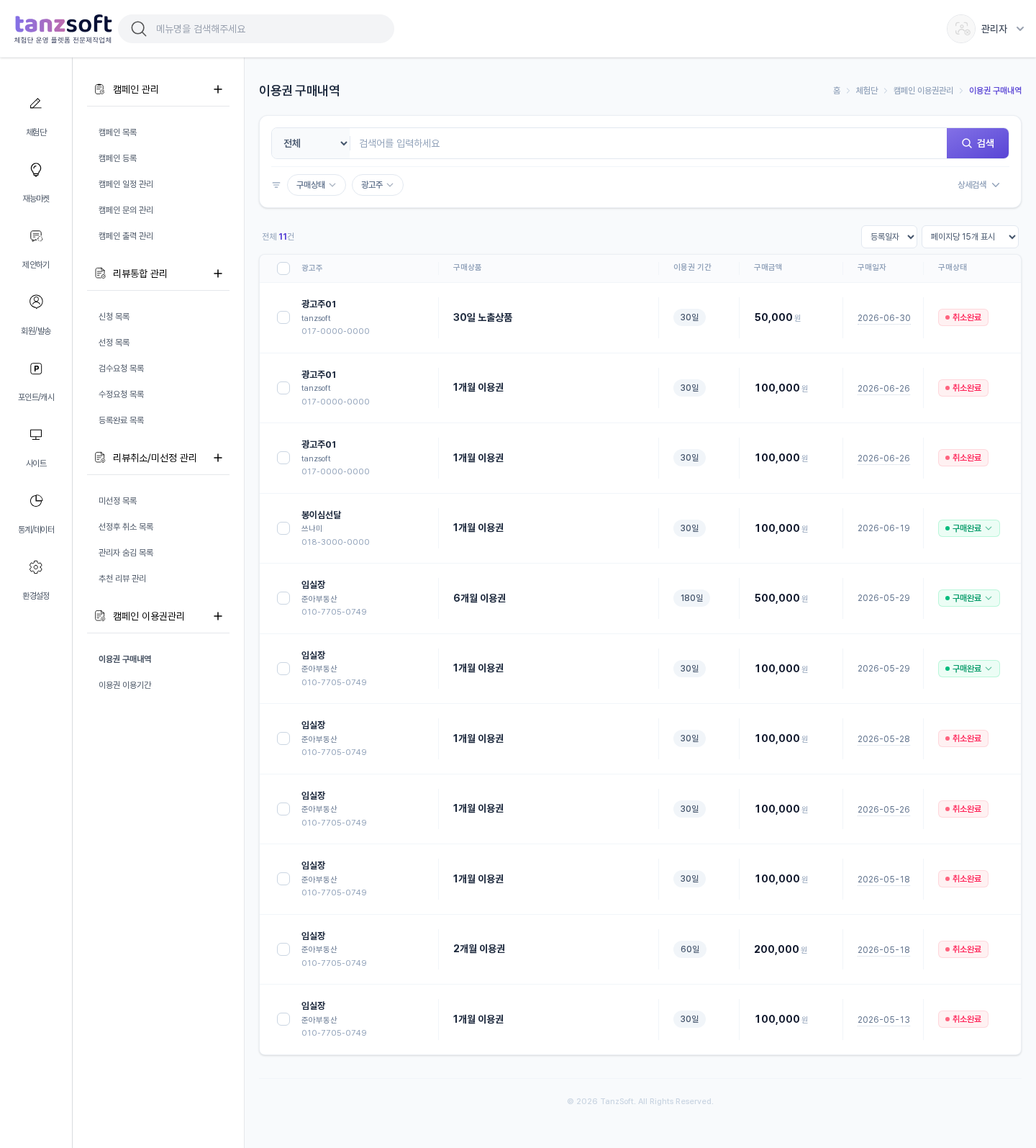Toggle the select-all checkbox in table header
Viewport: 1036px width, 1148px height.
(x=283, y=268)
